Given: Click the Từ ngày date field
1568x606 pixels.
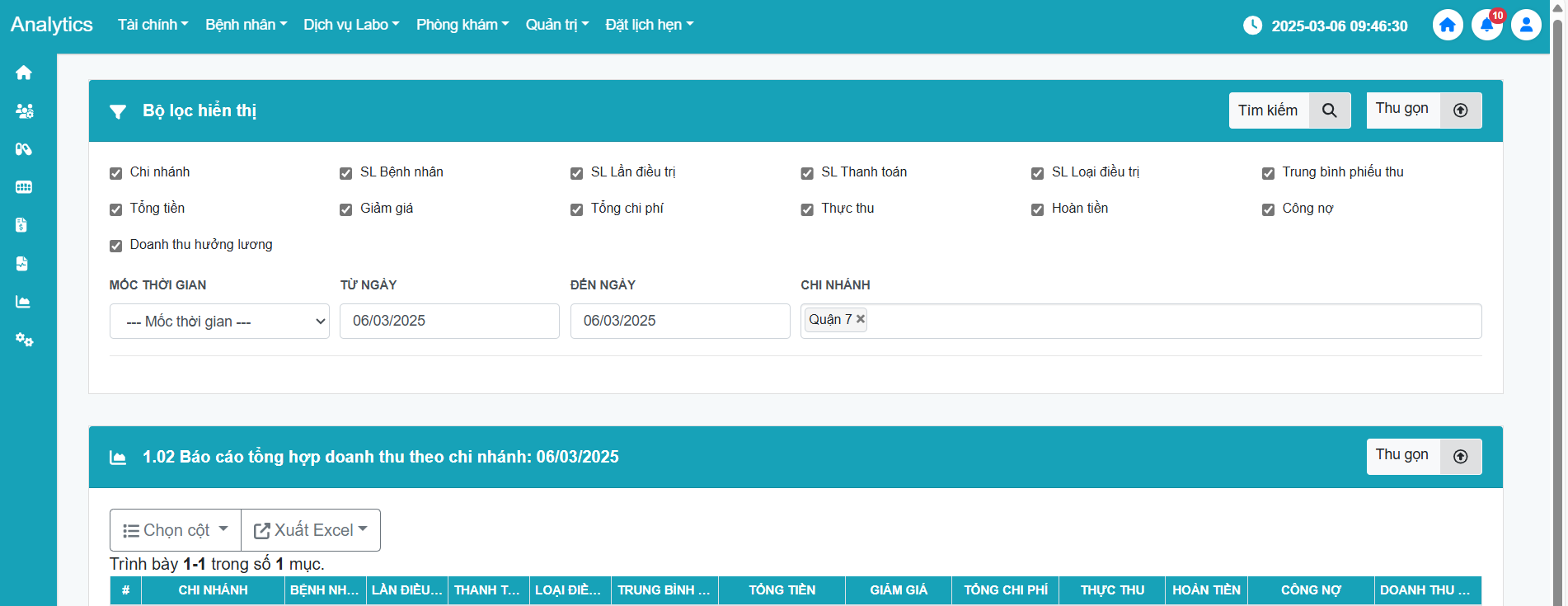Looking at the screenshot, I should pos(449,321).
